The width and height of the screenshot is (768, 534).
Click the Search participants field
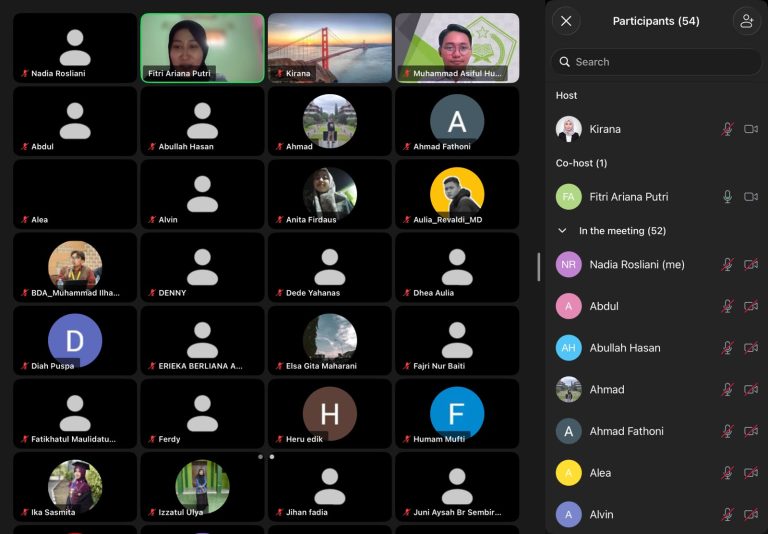(x=656, y=62)
